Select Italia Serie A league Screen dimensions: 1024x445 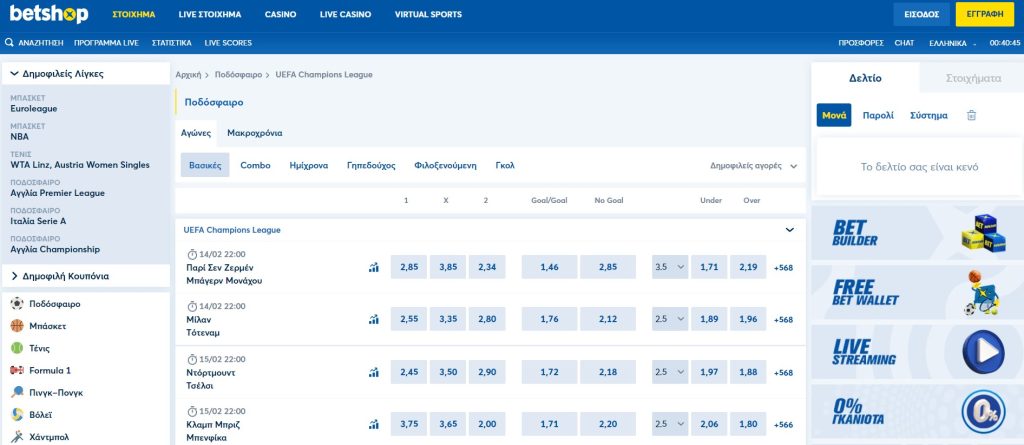click(x=38, y=221)
